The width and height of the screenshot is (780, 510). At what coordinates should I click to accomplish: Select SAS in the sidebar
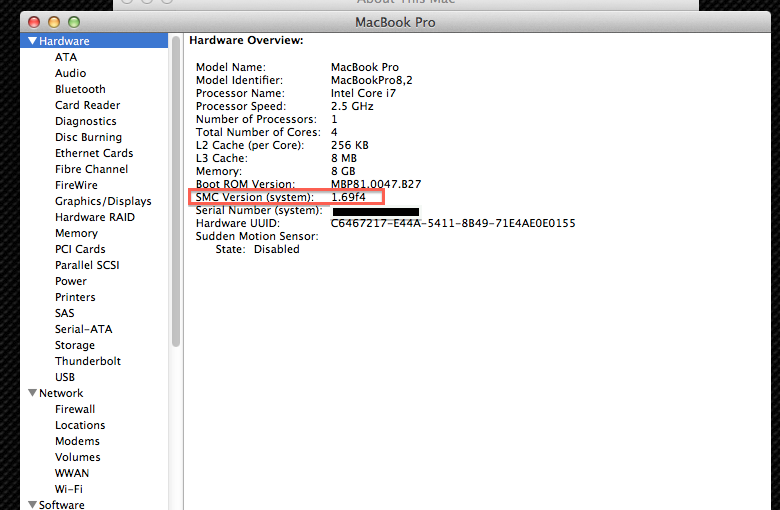pyautogui.click(x=65, y=313)
